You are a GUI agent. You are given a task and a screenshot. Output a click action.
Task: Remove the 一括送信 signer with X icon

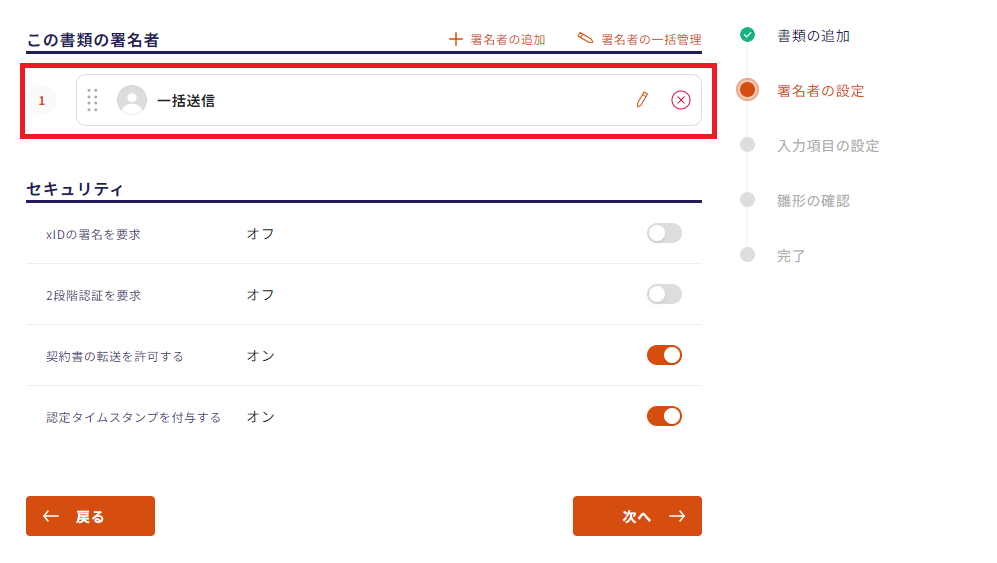pos(681,100)
